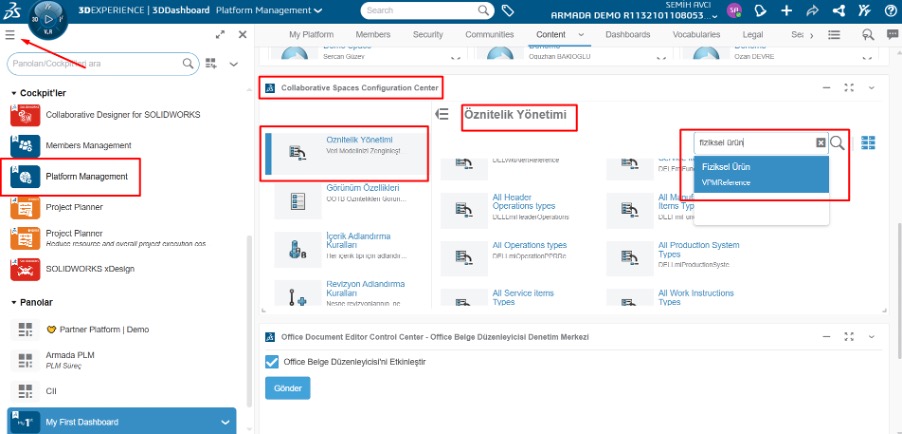
Task: Switch to tile view icon in the Configuration Center
Action: [868, 143]
